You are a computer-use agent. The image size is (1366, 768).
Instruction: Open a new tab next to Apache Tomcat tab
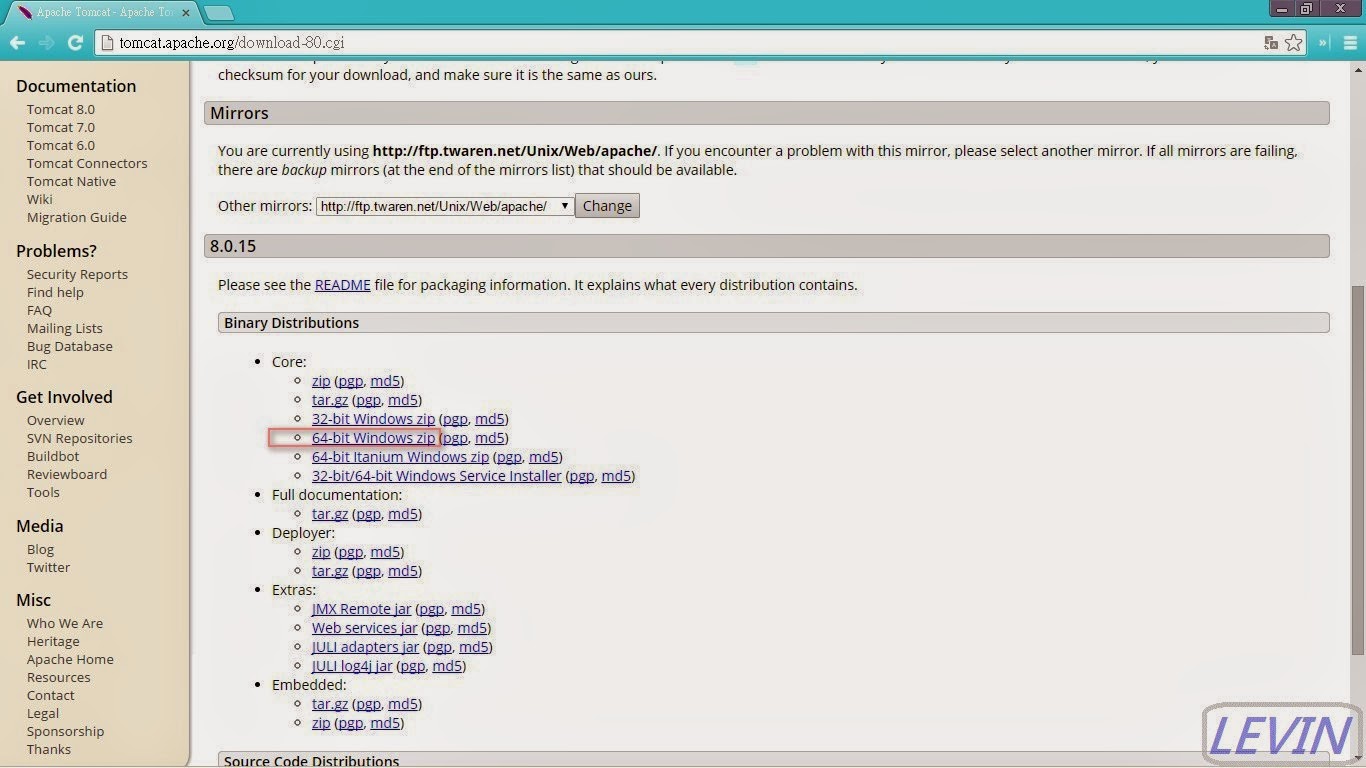218,13
